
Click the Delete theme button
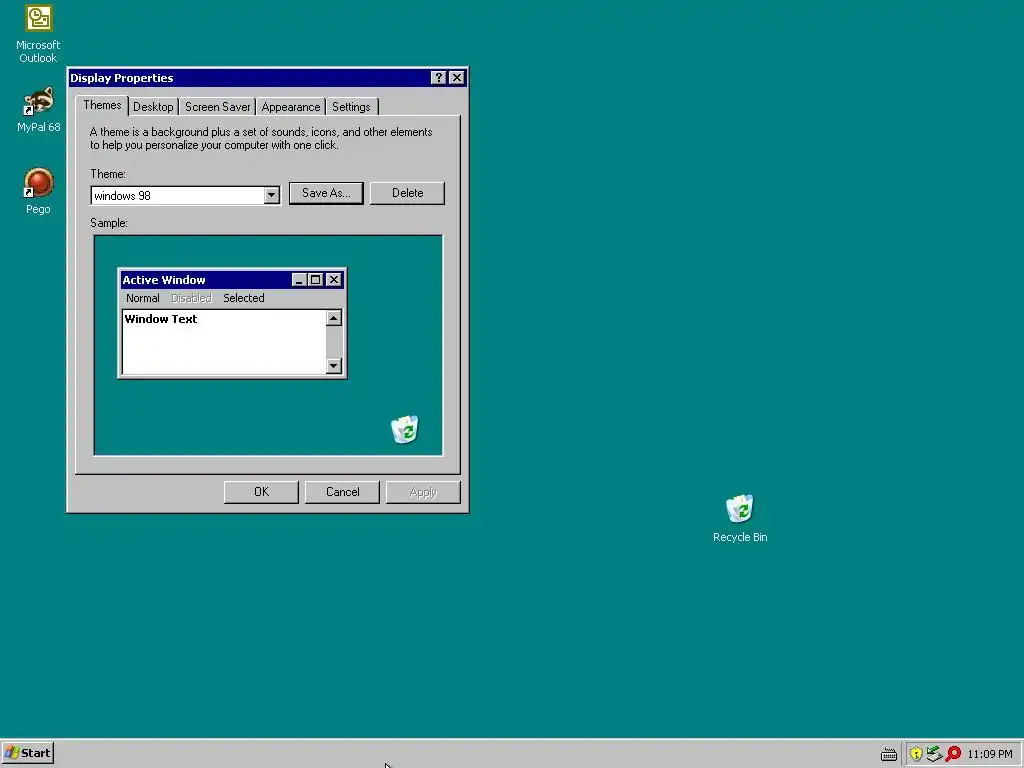point(408,193)
